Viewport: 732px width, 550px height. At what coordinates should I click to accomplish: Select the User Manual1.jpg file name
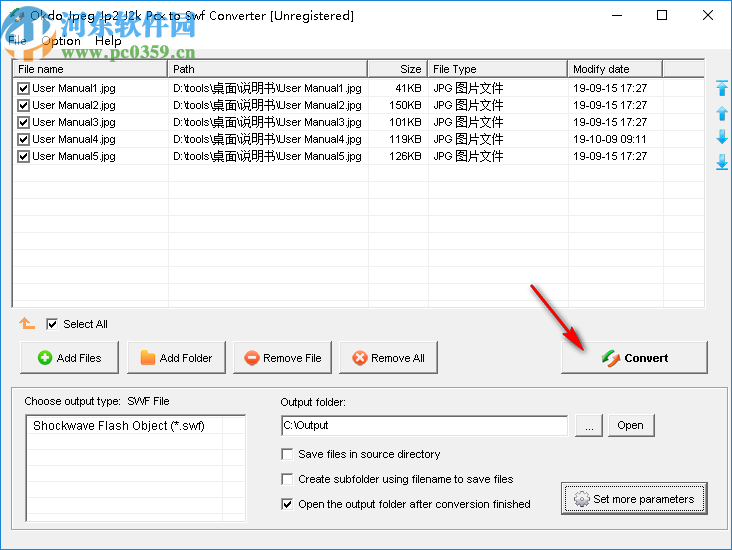(x=74, y=88)
